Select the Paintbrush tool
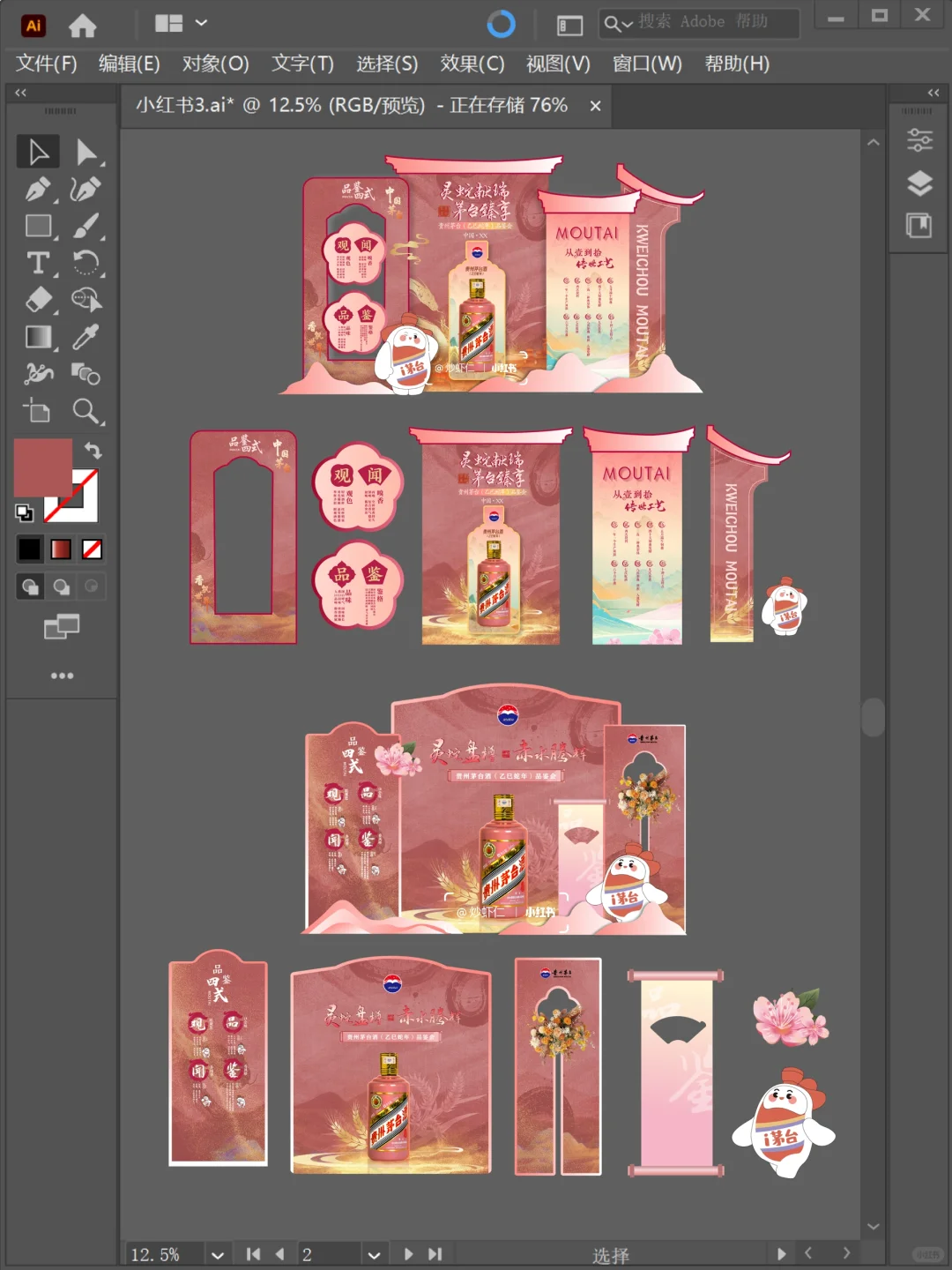 [86, 226]
